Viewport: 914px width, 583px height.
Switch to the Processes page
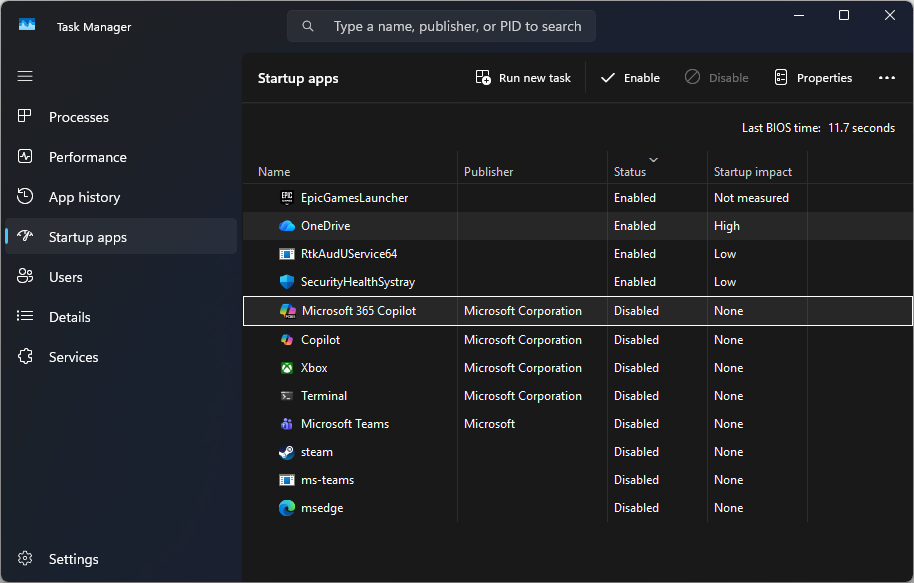click(x=78, y=117)
